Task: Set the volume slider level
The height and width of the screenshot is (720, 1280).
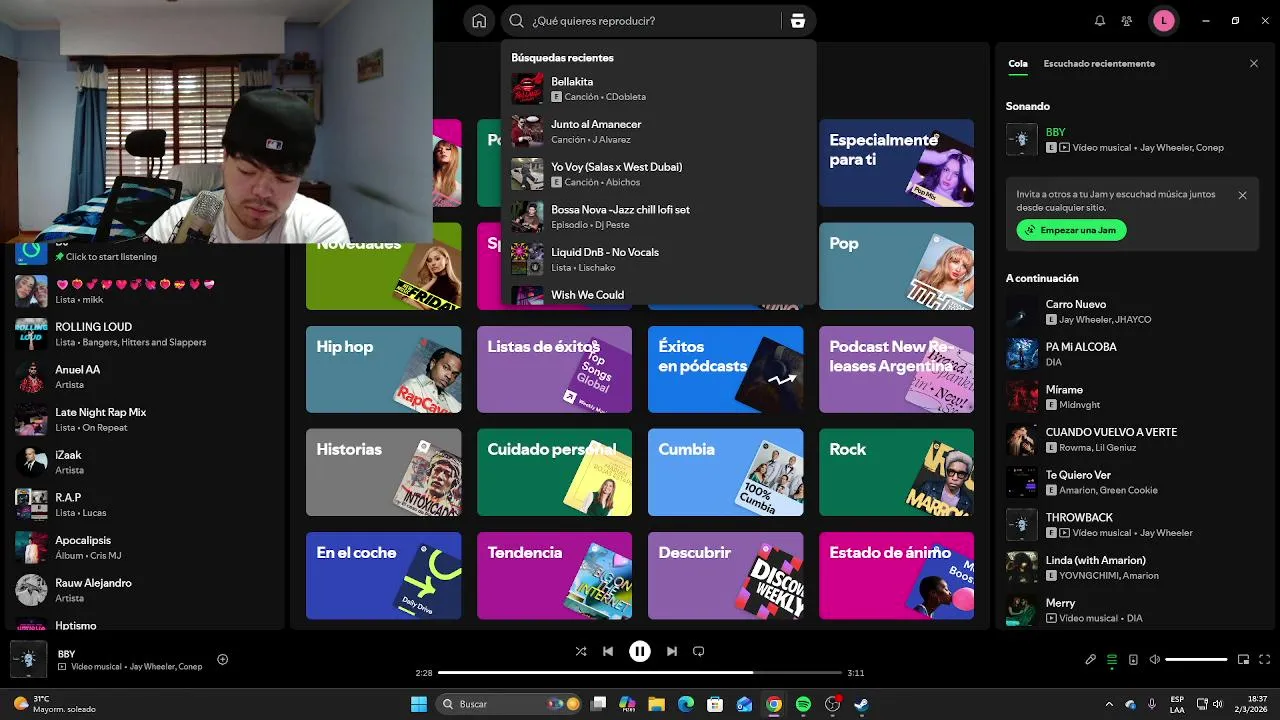Action: pos(1196,660)
